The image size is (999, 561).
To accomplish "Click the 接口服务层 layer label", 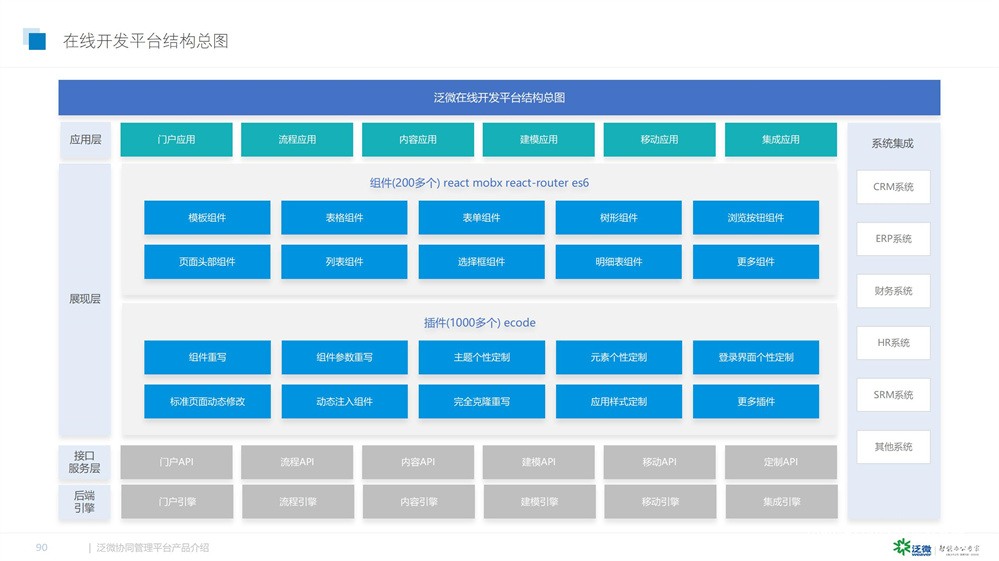I will [x=85, y=462].
